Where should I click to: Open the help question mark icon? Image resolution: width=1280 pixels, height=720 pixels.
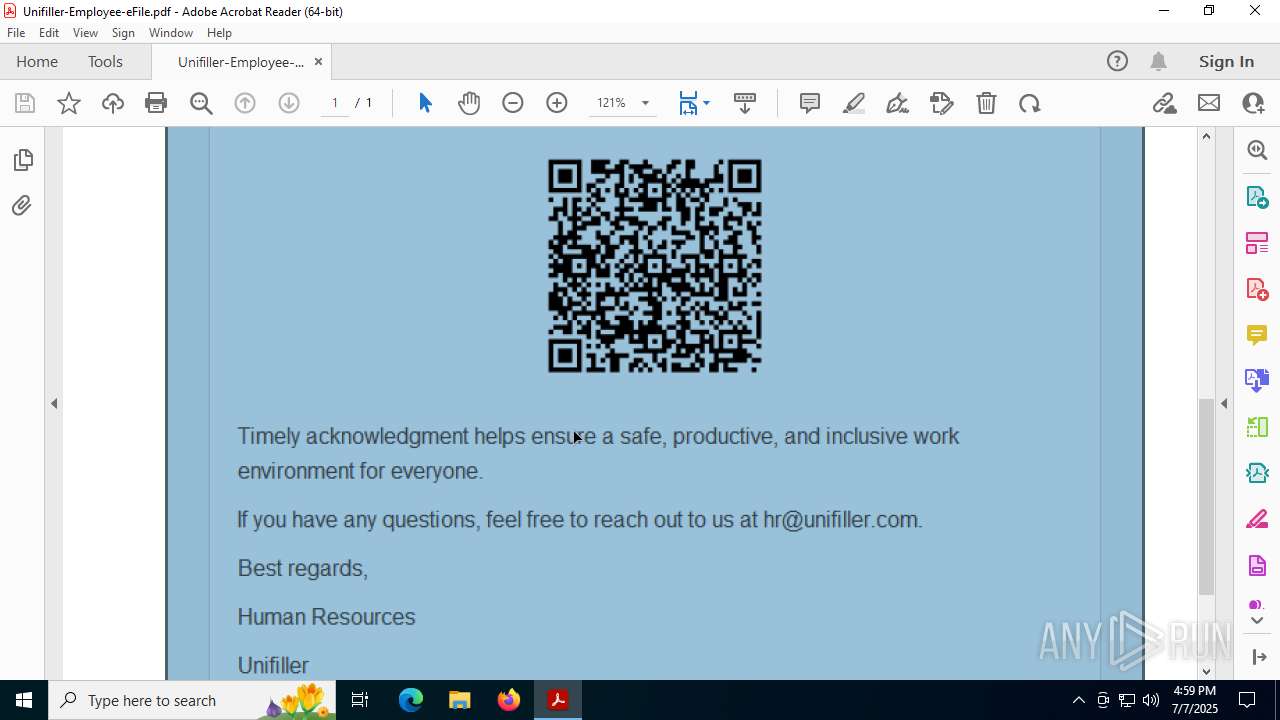1117,62
